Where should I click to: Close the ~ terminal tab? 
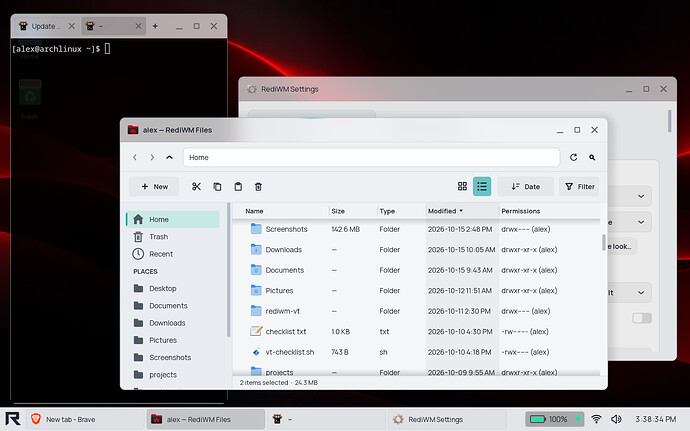point(138,26)
